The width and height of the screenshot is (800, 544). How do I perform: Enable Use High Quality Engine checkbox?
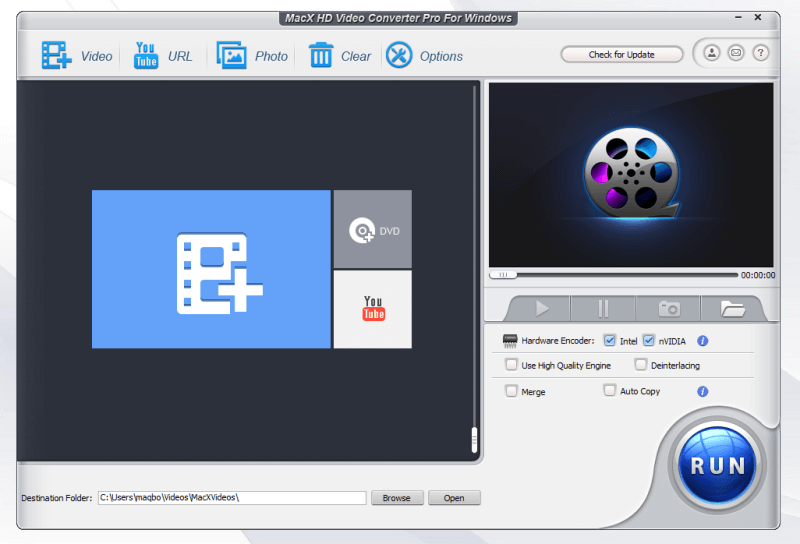tap(511, 365)
